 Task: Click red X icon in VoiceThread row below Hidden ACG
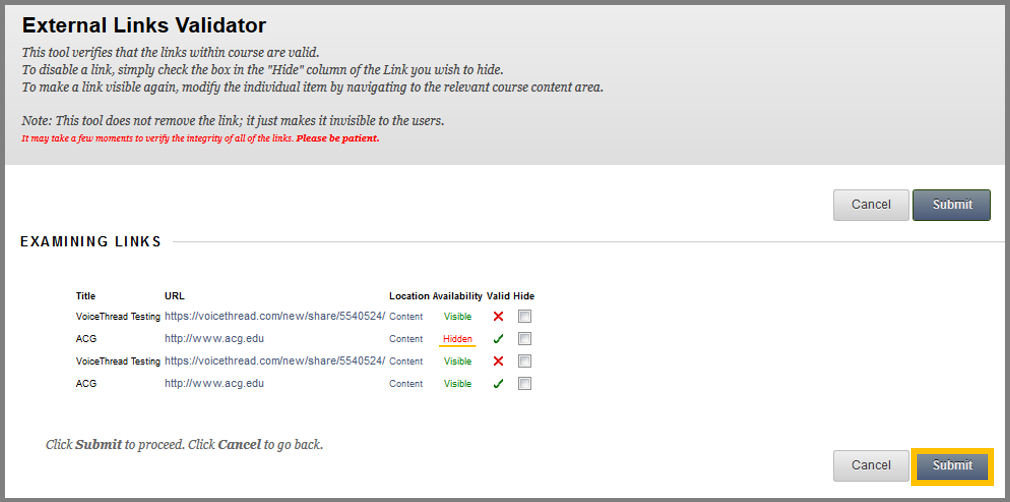pos(498,361)
